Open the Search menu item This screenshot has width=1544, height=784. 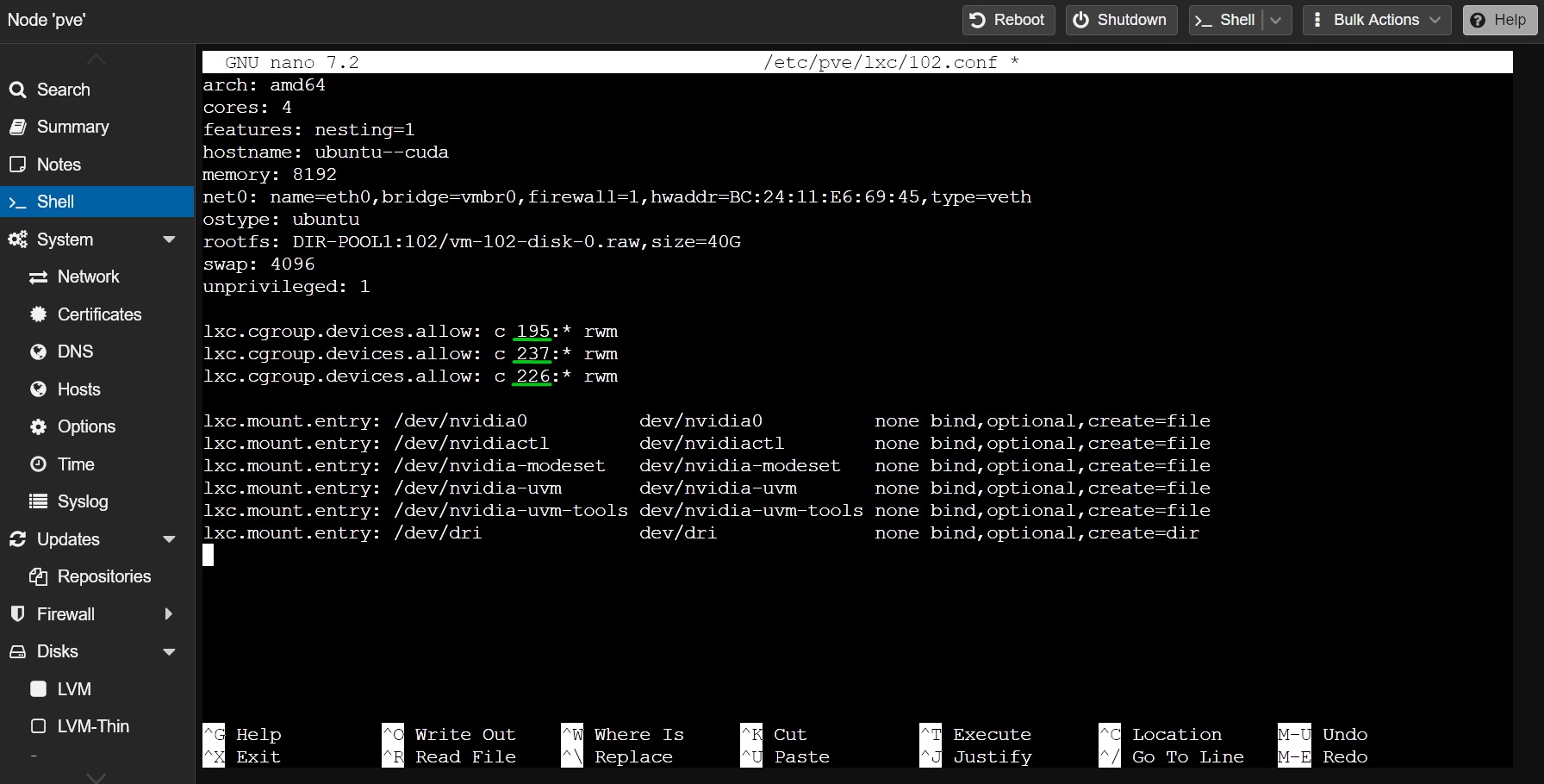pyautogui.click(x=97, y=90)
